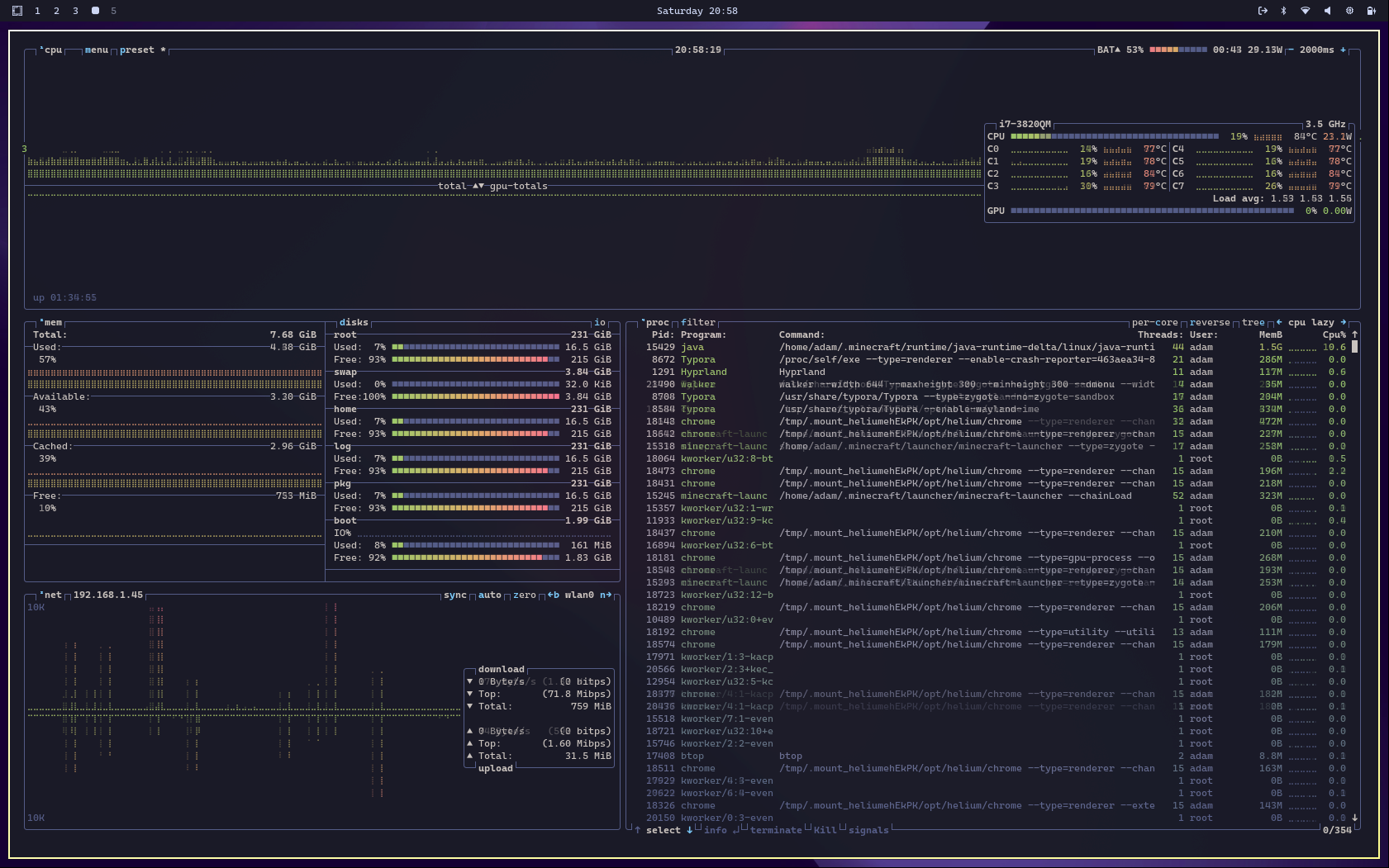Open the filter field in the proc panel
Image resolution: width=1389 pixels, height=868 pixels.
(698, 322)
